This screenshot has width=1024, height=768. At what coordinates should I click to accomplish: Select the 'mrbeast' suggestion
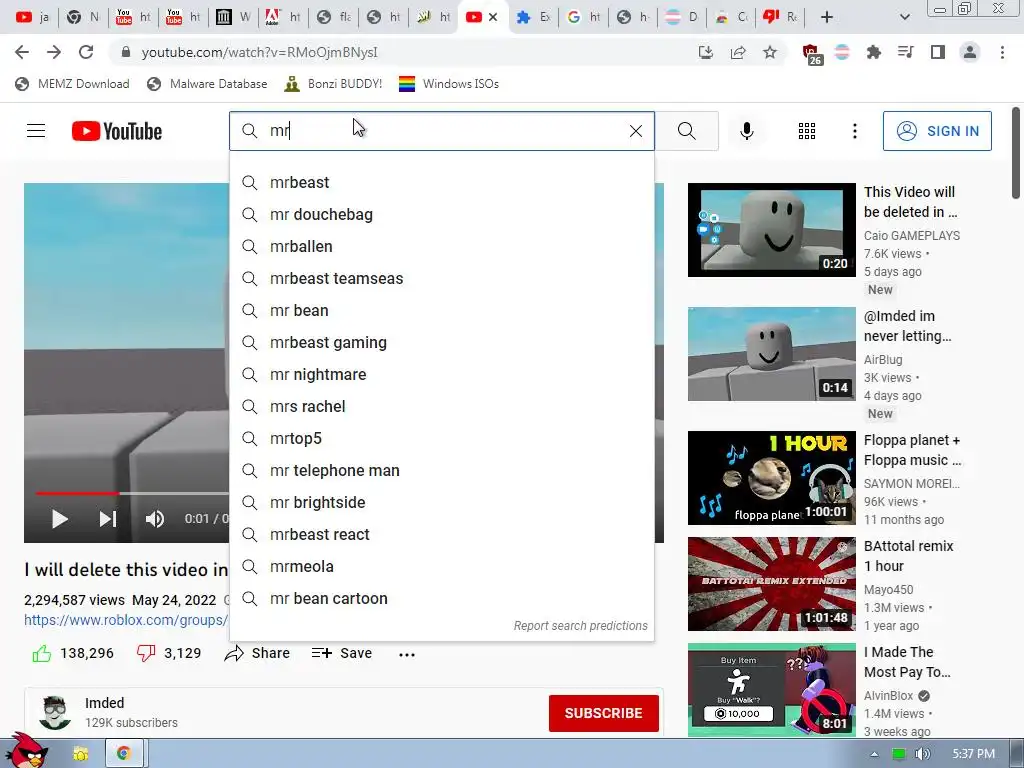tap(441, 182)
